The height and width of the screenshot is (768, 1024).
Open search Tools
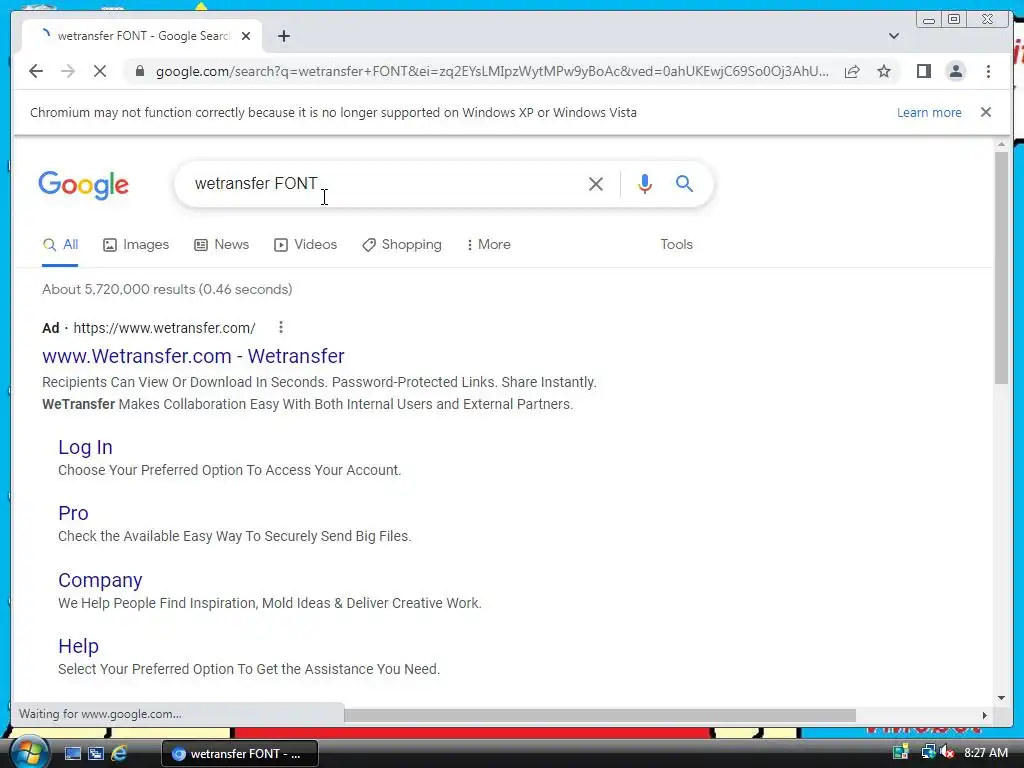(676, 244)
